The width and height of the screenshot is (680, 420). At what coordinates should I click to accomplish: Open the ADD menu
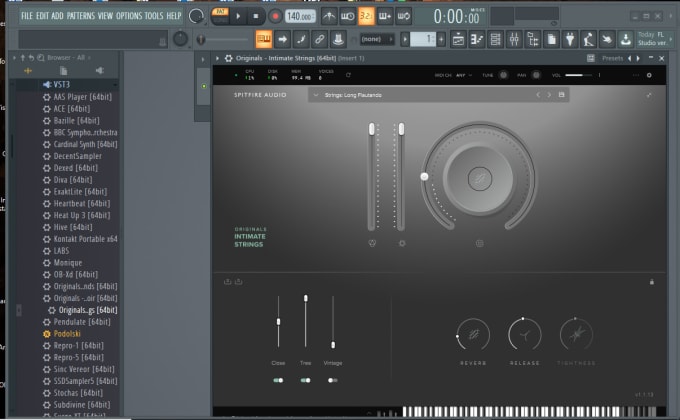57,16
